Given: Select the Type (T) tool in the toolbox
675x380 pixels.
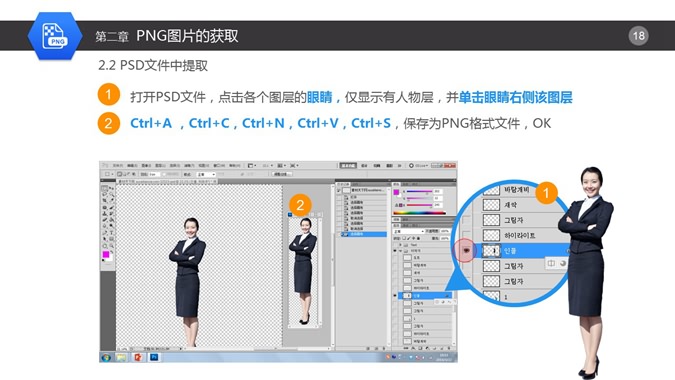Looking at the screenshot, I should click(x=111, y=232).
